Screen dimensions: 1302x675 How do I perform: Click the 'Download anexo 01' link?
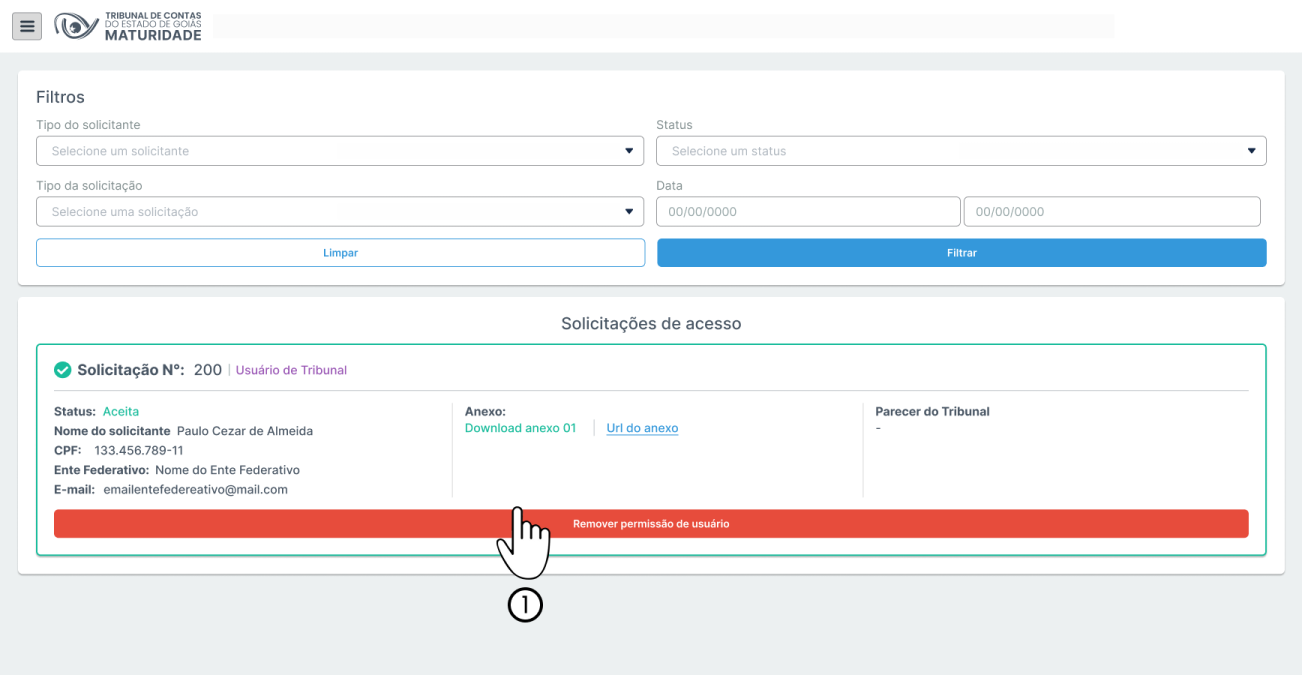point(520,428)
